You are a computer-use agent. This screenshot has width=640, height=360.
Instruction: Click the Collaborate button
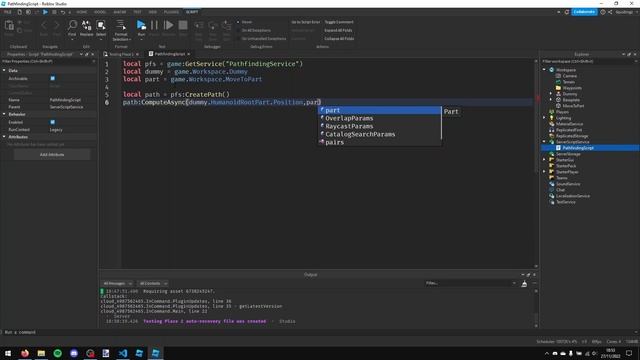[584, 12]
